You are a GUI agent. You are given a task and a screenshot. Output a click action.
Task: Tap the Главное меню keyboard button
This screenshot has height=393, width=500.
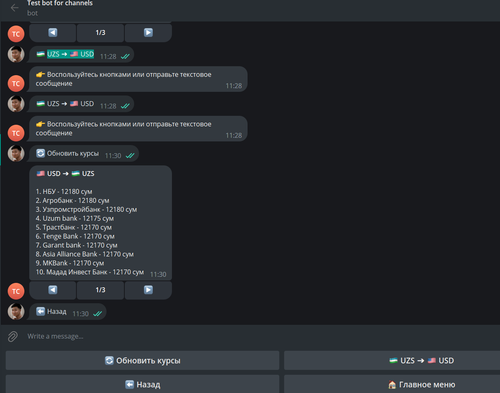tap(392, 384)
